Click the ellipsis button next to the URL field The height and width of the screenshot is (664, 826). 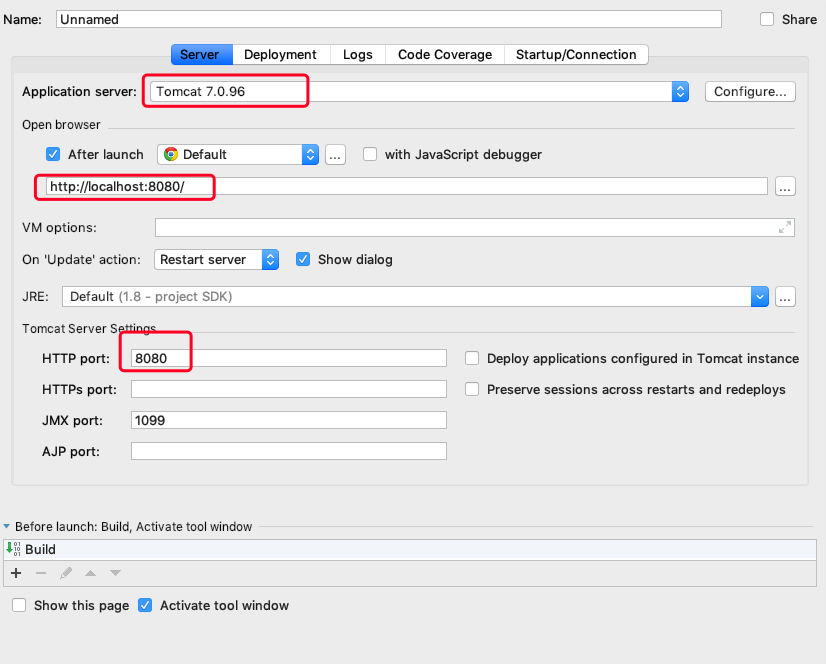785,186
